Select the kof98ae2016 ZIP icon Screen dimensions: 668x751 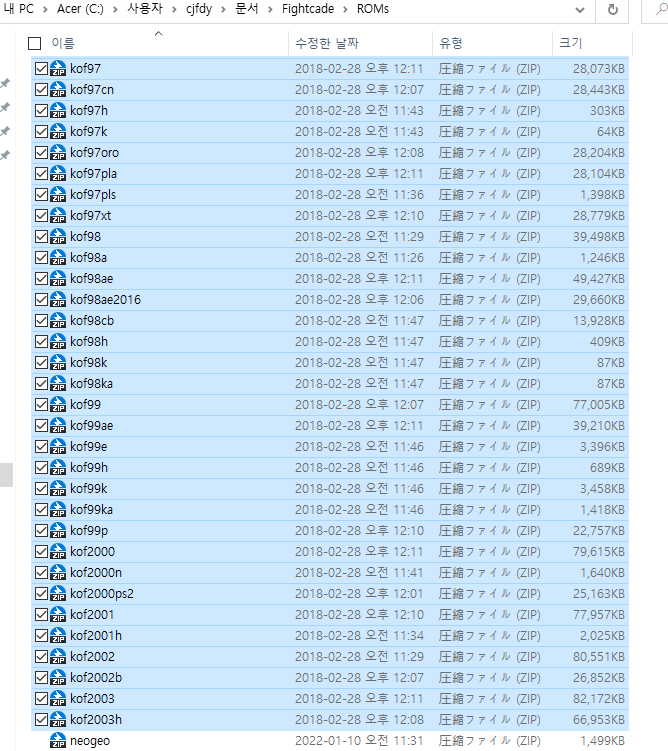click(x=58, y=300)
